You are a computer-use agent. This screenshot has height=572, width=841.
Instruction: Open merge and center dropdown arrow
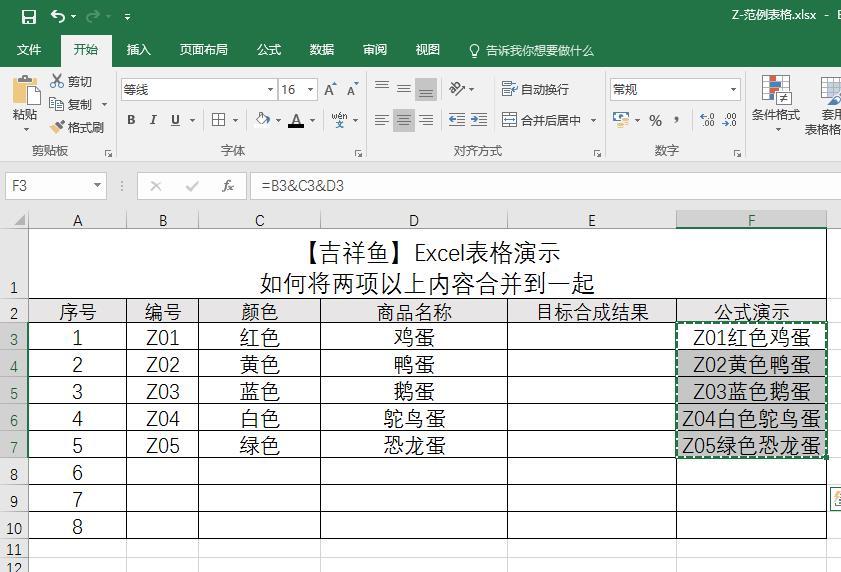pyautogui.click(x=593, y=120)
